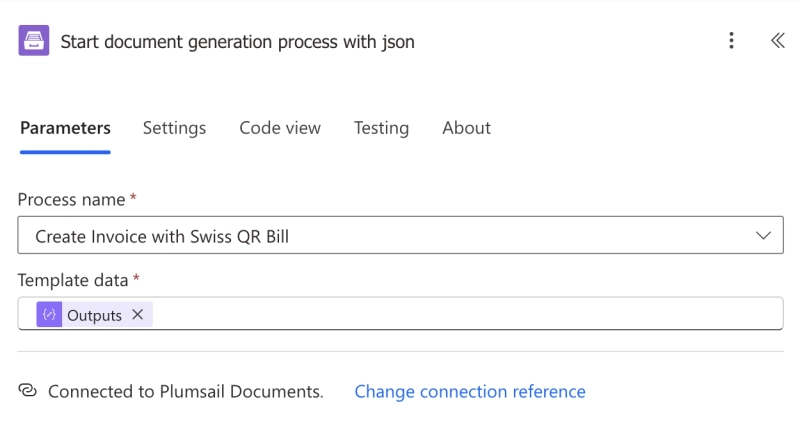The image size is (800, 434).
Task: Open the About tab
Action: pyautogui.click(x=466, y=128)
